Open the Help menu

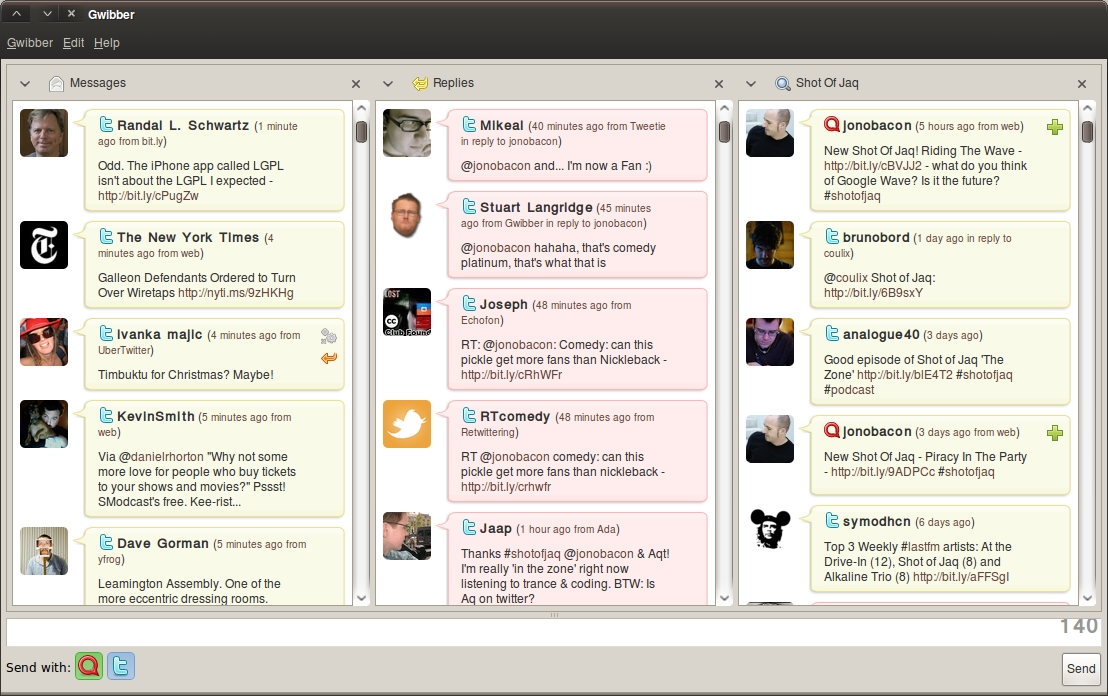tap(107, 43)
